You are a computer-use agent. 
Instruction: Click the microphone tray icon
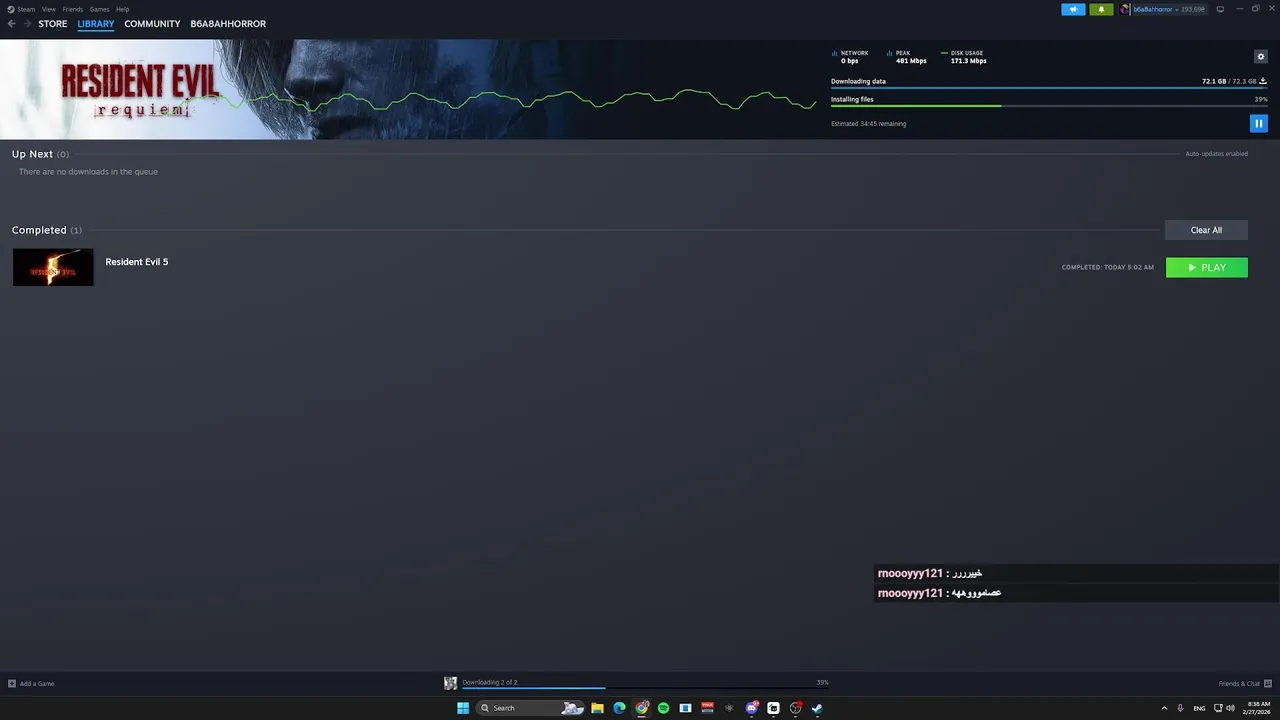click(1181, 708)
